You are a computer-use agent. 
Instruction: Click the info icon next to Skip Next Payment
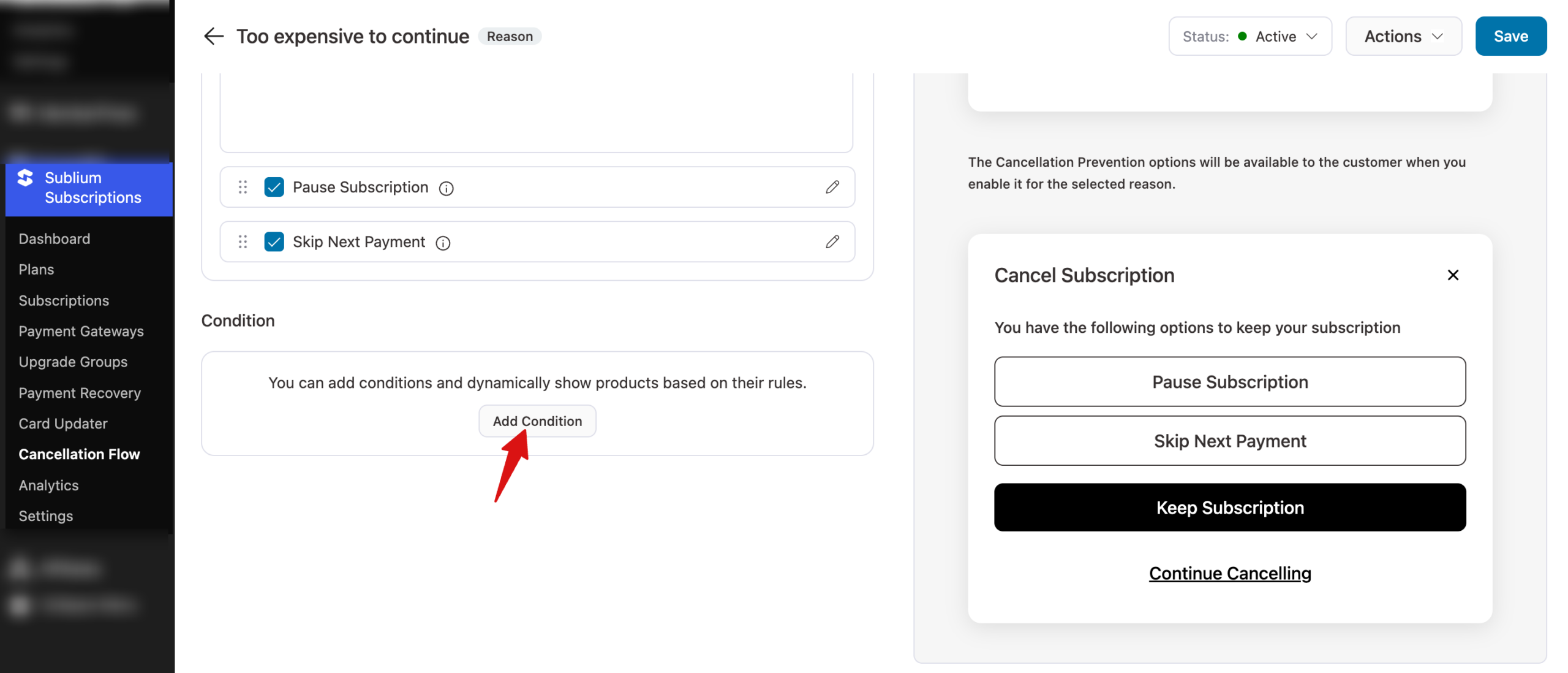click(x=443, y=243)
